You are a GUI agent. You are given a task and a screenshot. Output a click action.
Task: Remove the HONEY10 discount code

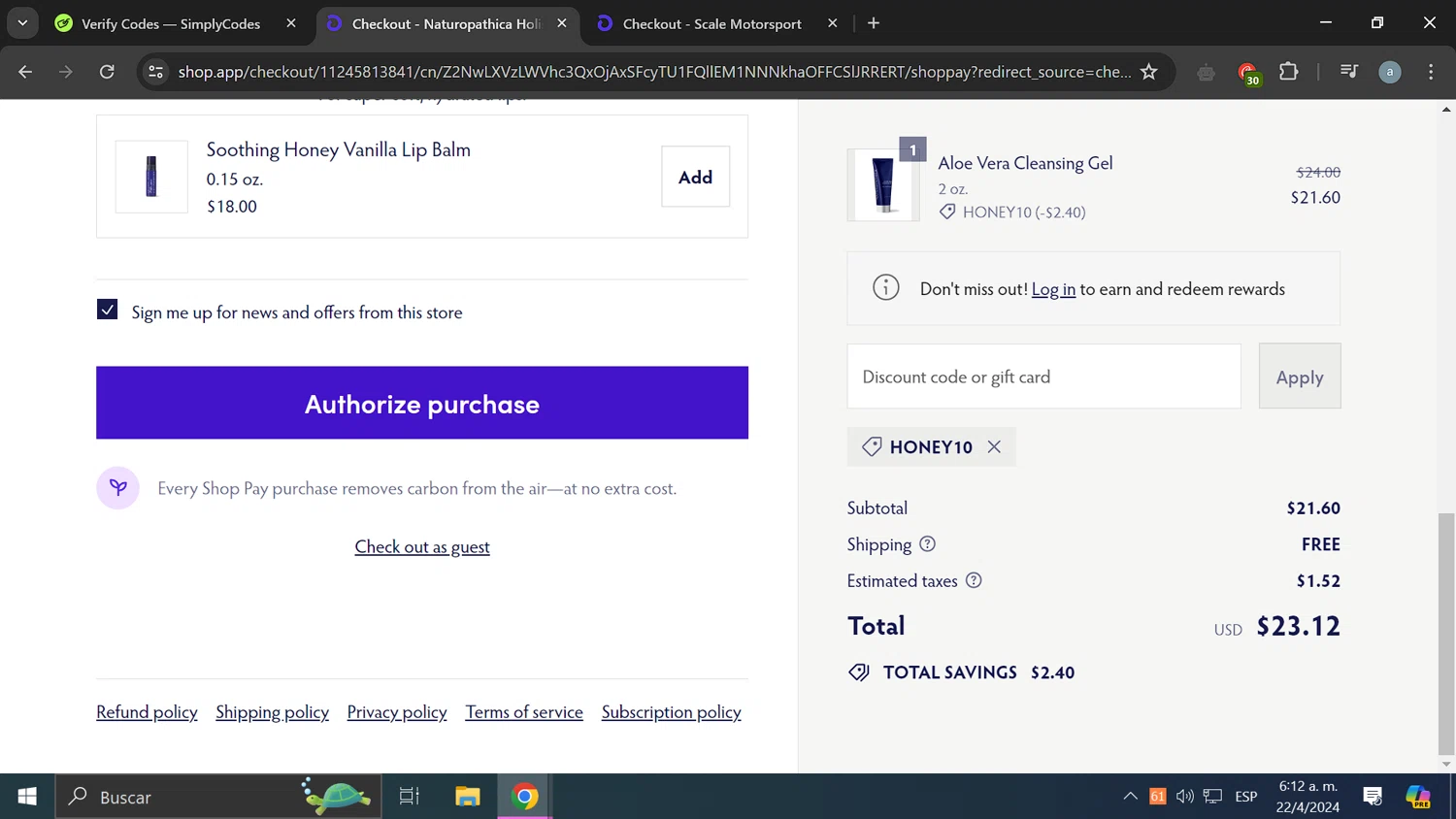[994, 447]
